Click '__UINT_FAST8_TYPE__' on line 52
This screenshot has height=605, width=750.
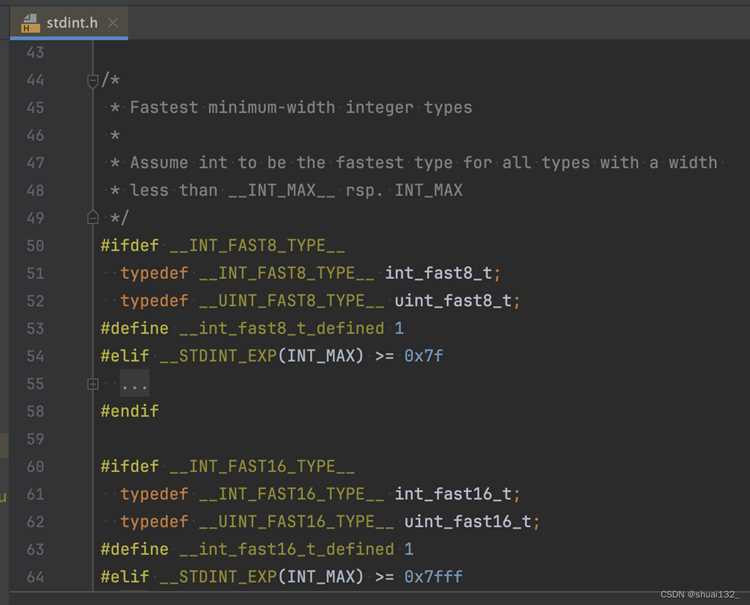point(291,301)
